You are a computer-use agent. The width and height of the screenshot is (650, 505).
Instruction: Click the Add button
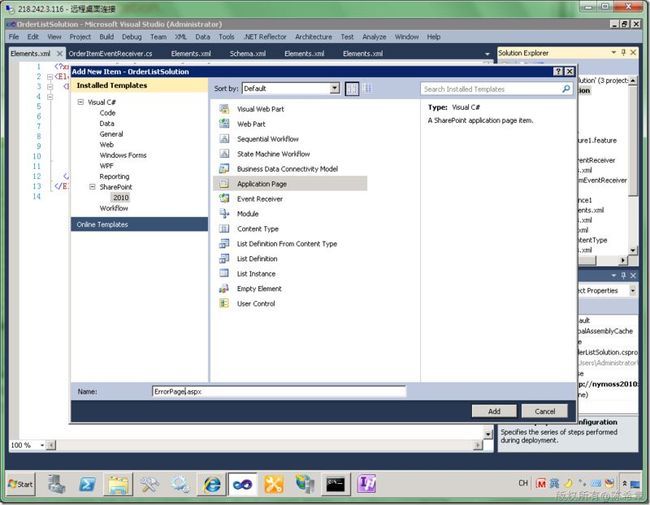pos(494,411)
